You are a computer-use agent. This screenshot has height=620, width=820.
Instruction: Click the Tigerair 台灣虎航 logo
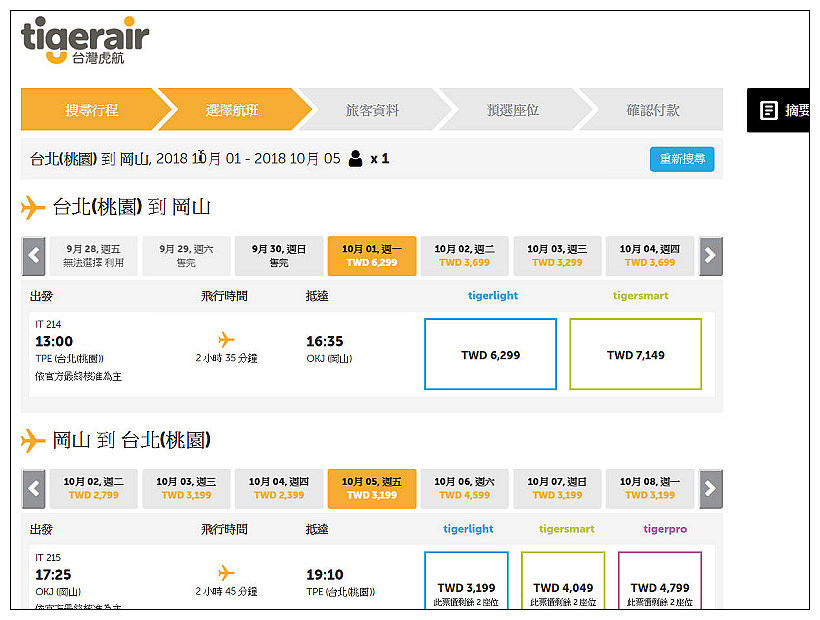pyautogui.click(x=83, y=42)
